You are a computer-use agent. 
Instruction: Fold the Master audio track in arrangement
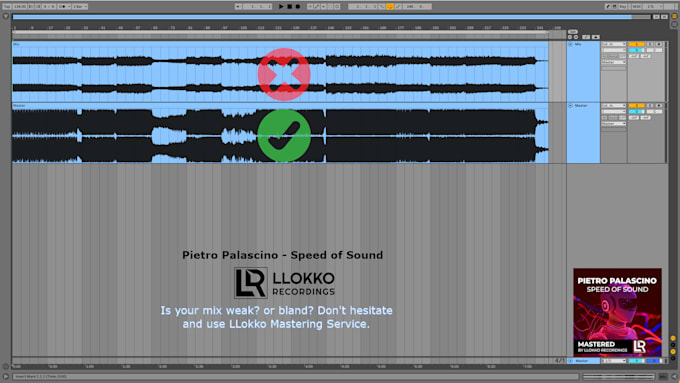click(x=570, y=105)
